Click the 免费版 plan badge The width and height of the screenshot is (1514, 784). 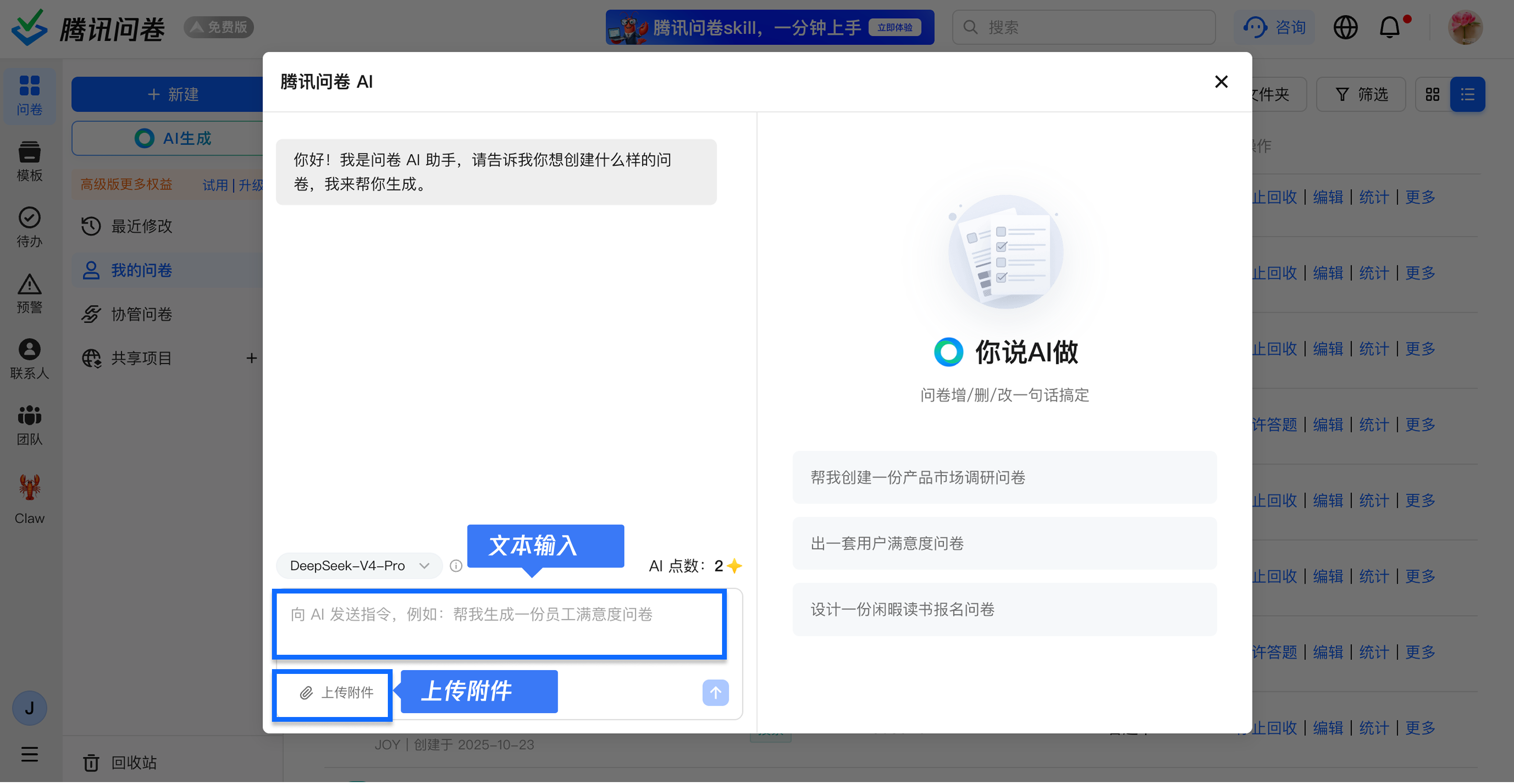click(219, 27)
